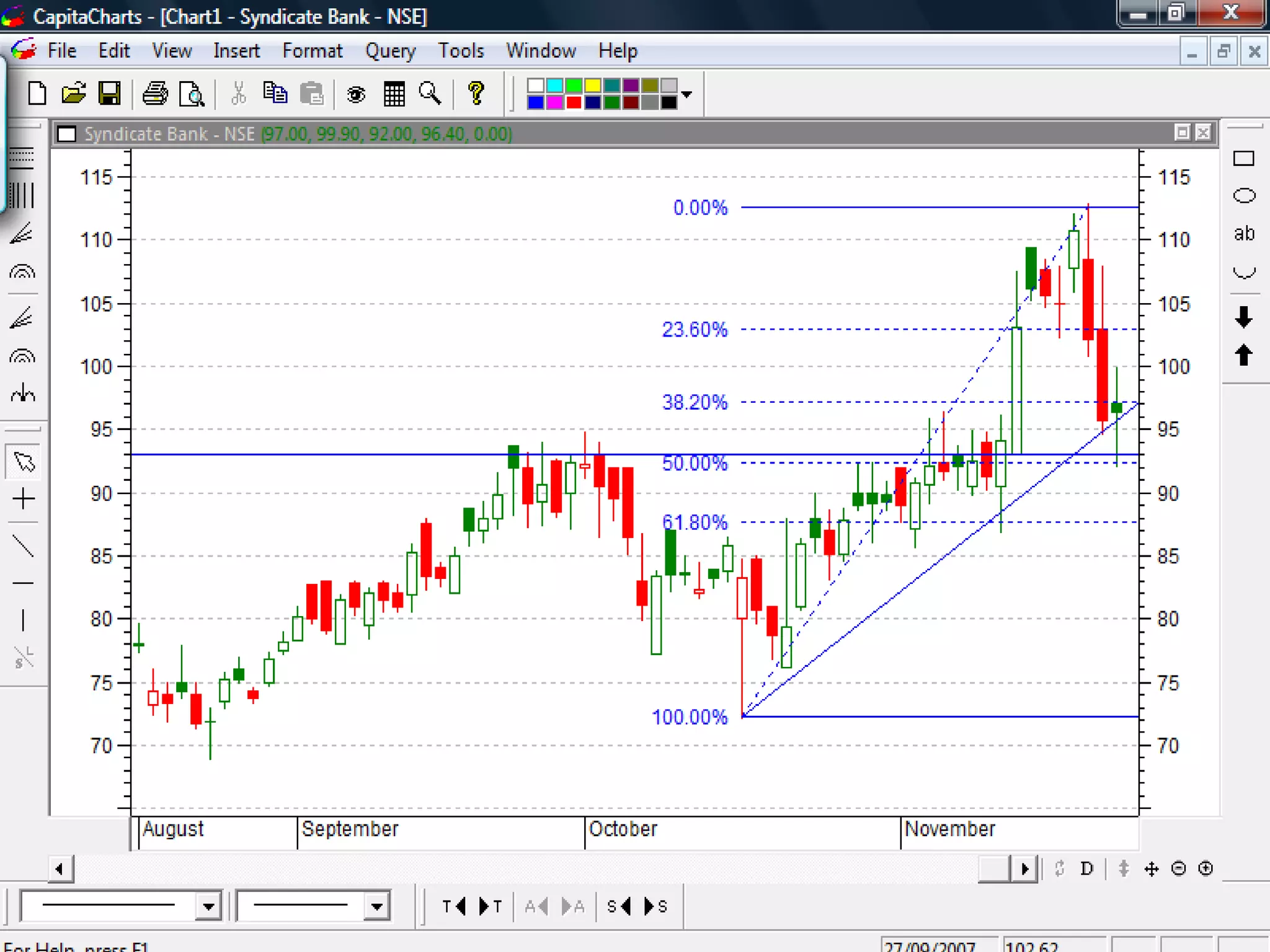Toggle the D daily period button

[1086, 869]
